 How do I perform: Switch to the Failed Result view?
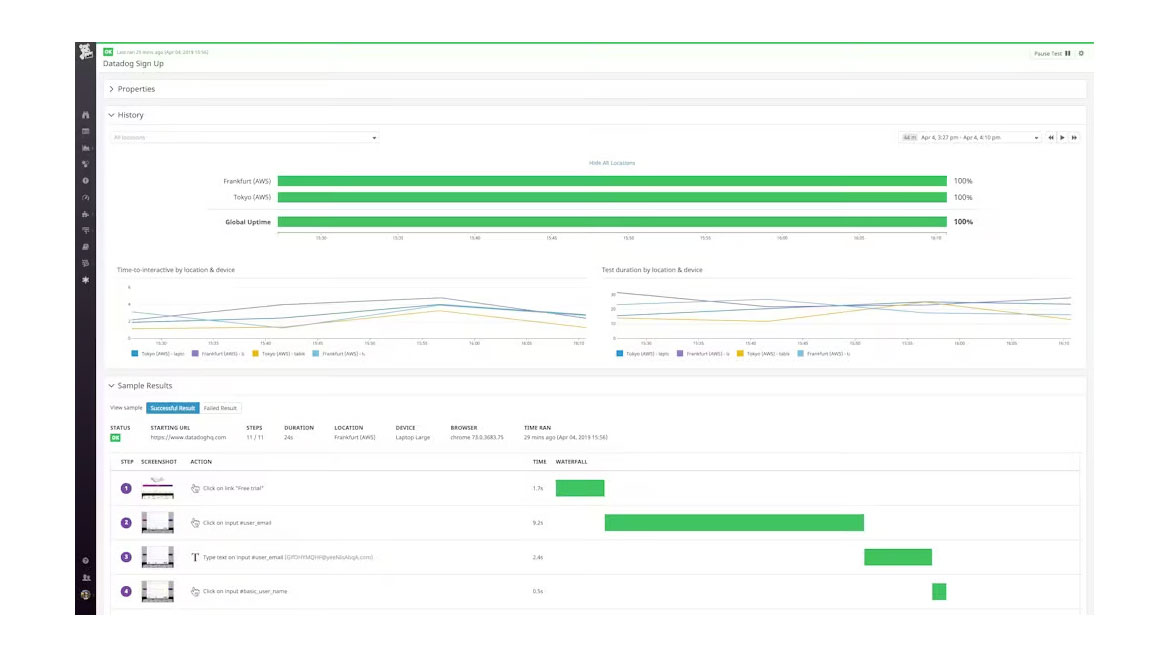pyautogui.click(x=219, y=408)
